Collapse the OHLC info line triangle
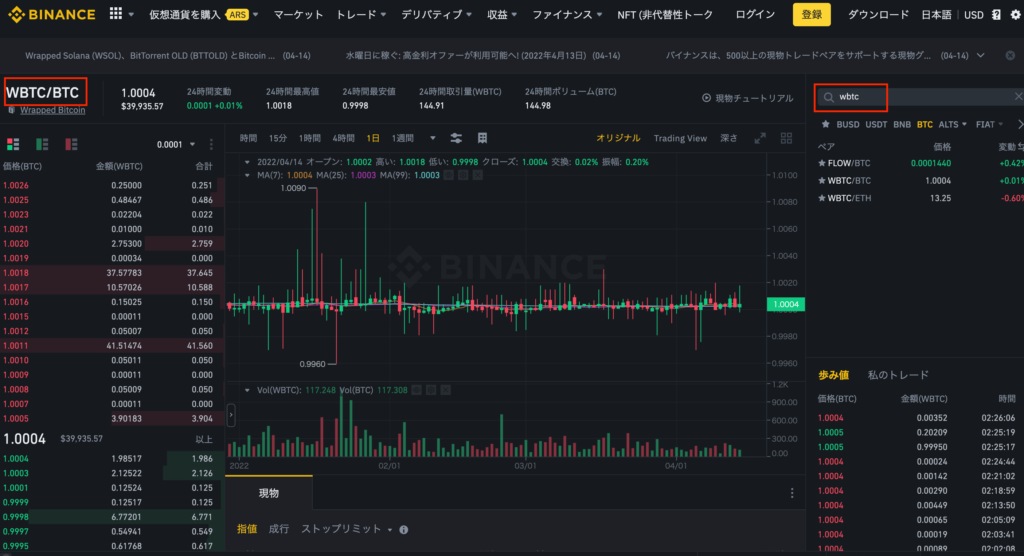The height and width of the screenshot is (556, 1024). coord(247,162)
